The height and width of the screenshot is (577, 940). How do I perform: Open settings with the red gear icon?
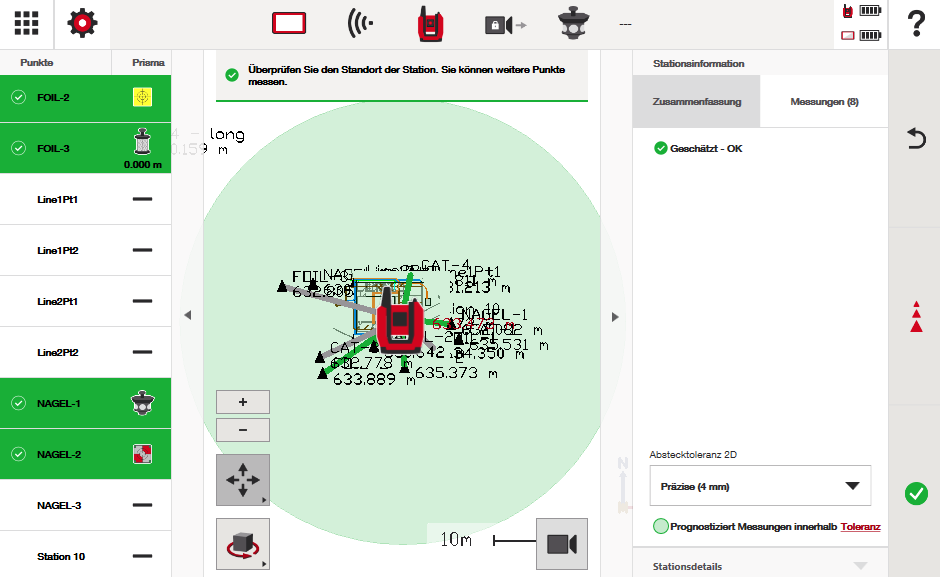click(82, 24)
